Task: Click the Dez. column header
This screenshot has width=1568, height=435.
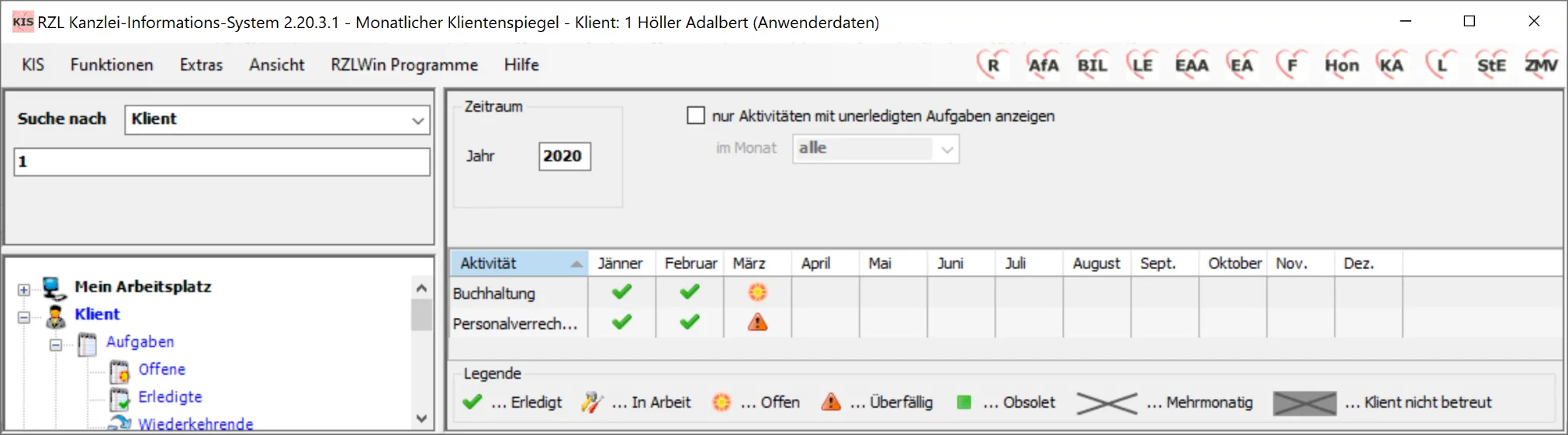Action: 1368,263
